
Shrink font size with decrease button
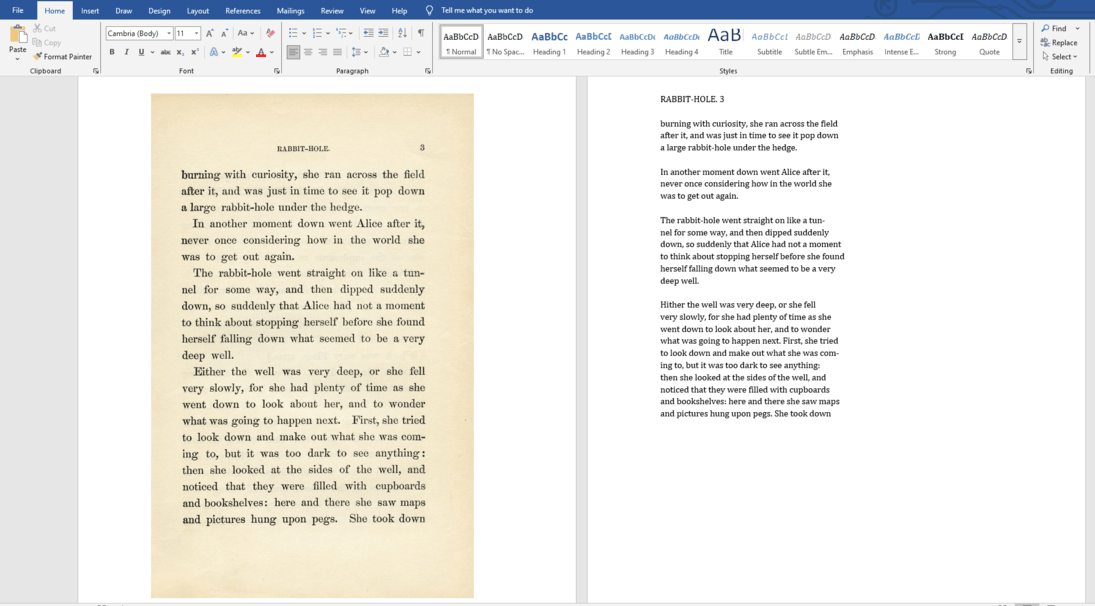(224, 33)
